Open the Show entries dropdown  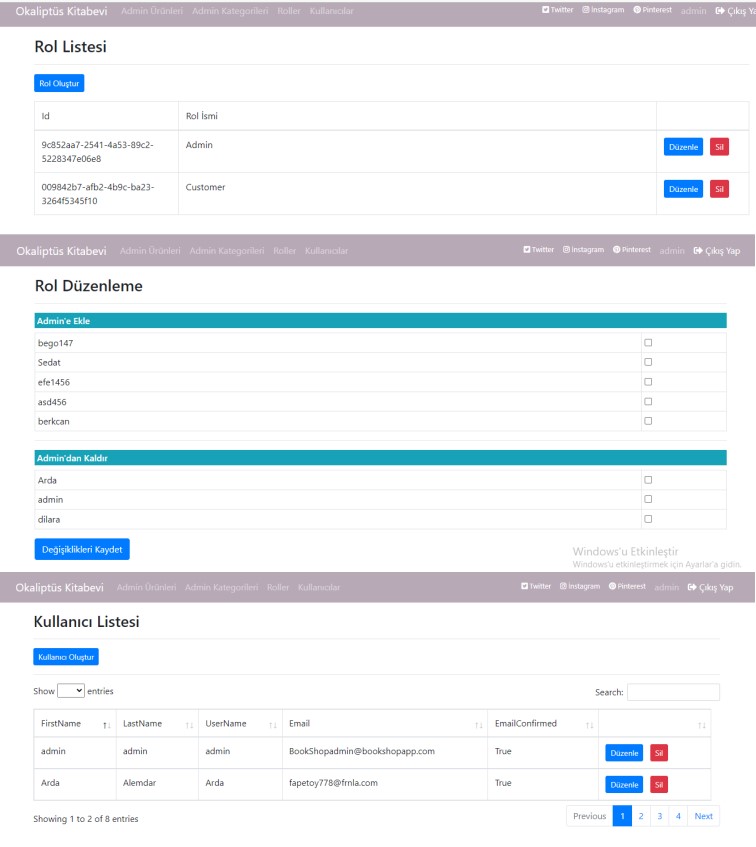71,691
